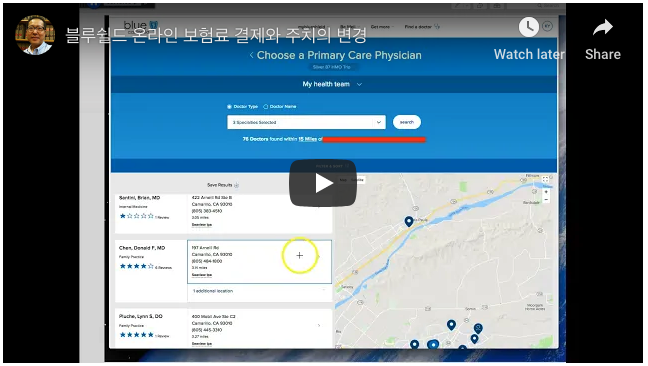Select the Doctor Type radio button
The width and height of the screenshot is (648, 366).
[229, 107]
